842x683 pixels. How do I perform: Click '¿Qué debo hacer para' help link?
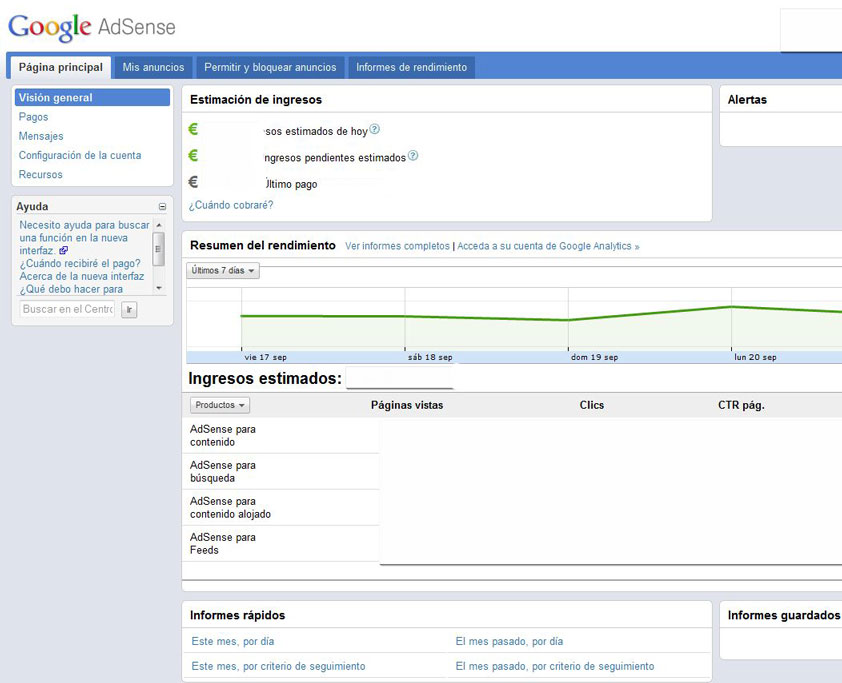click(x=71, y=289)
